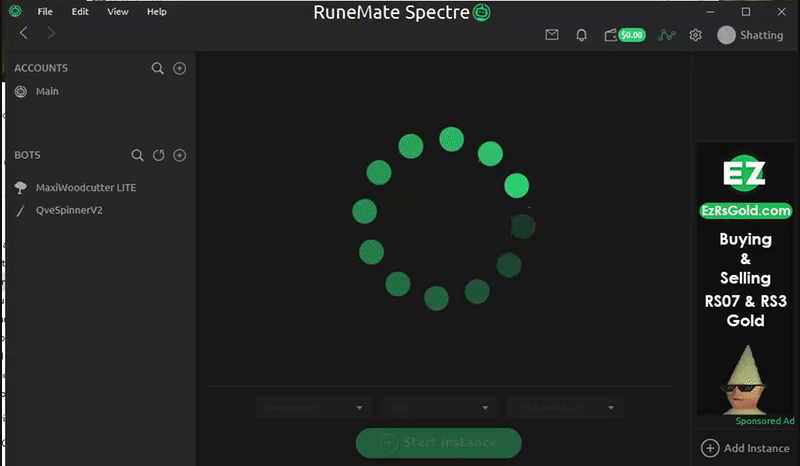The width and height of the screenshot is (800, 466).
Task: Refresh the bots list
Action: click(x=159, y=155)
